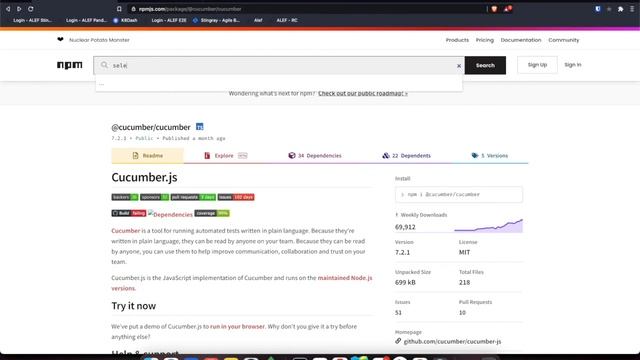
Task: Click the Sign Up button
Action: click(537, 65)
